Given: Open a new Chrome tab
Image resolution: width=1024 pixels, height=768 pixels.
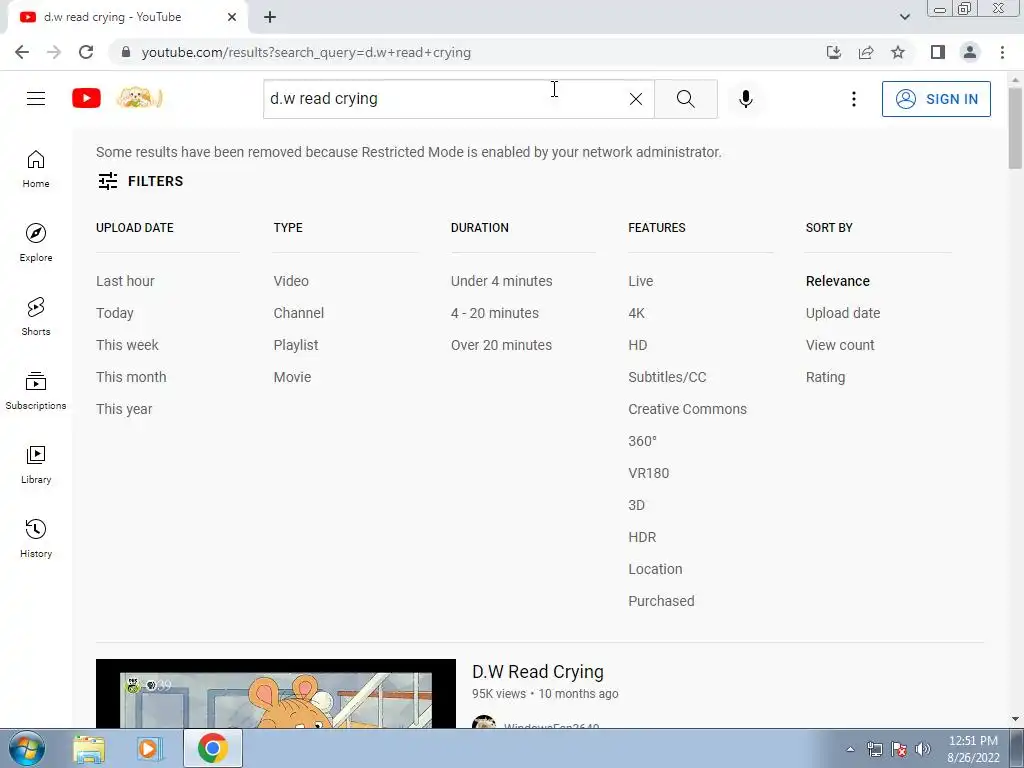Looking at the screenshot, I should [x=270, y=17].
